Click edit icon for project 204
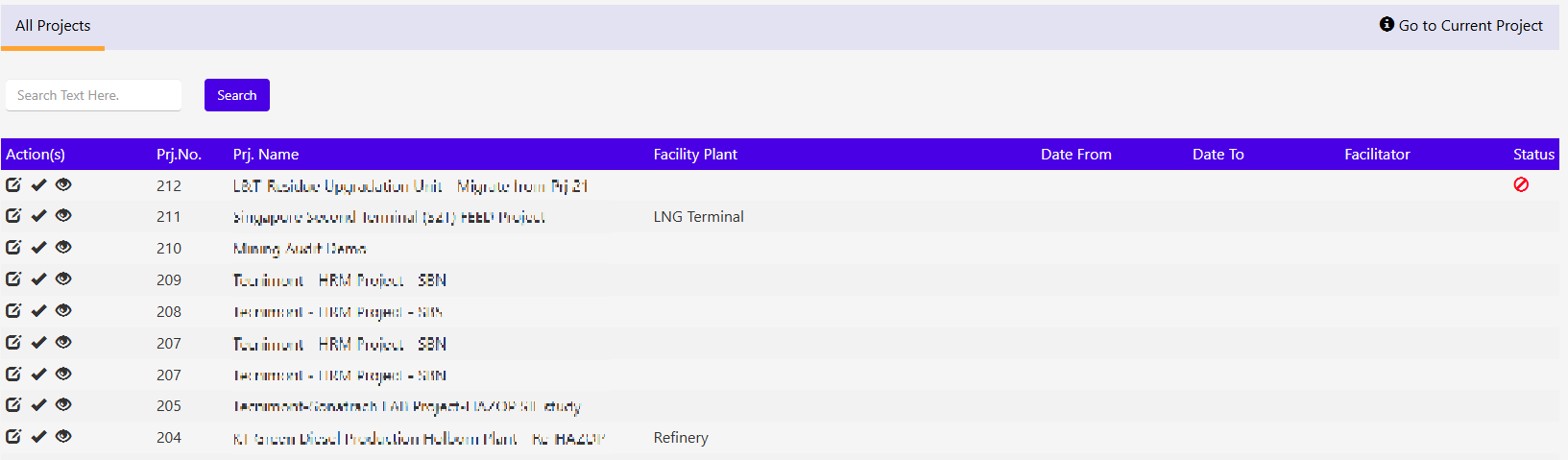 coord(13,436)
